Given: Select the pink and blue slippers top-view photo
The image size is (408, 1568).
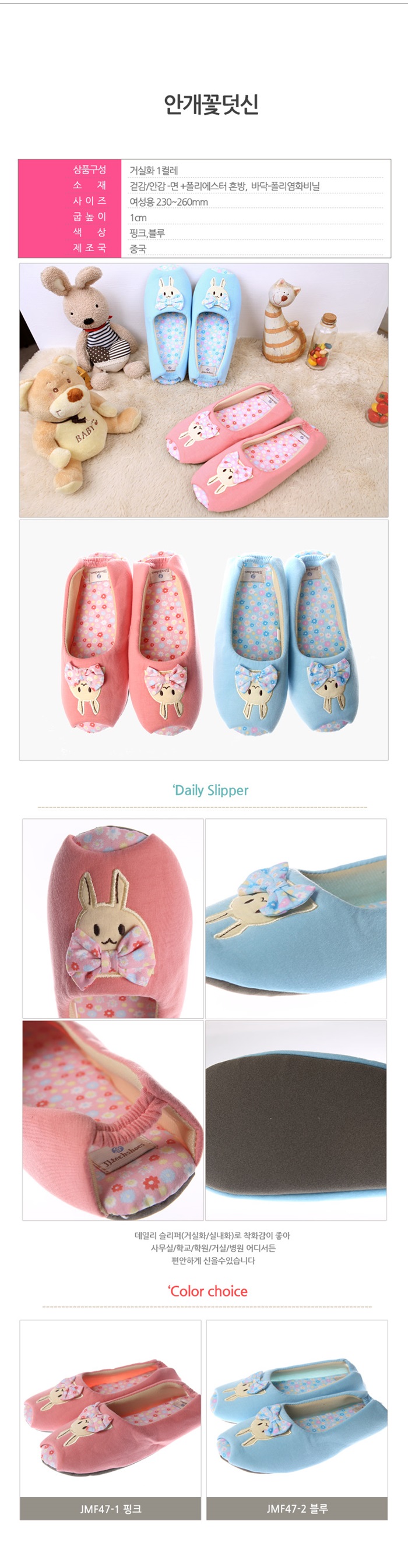Looking at the screenshot, I should point(203,640).
